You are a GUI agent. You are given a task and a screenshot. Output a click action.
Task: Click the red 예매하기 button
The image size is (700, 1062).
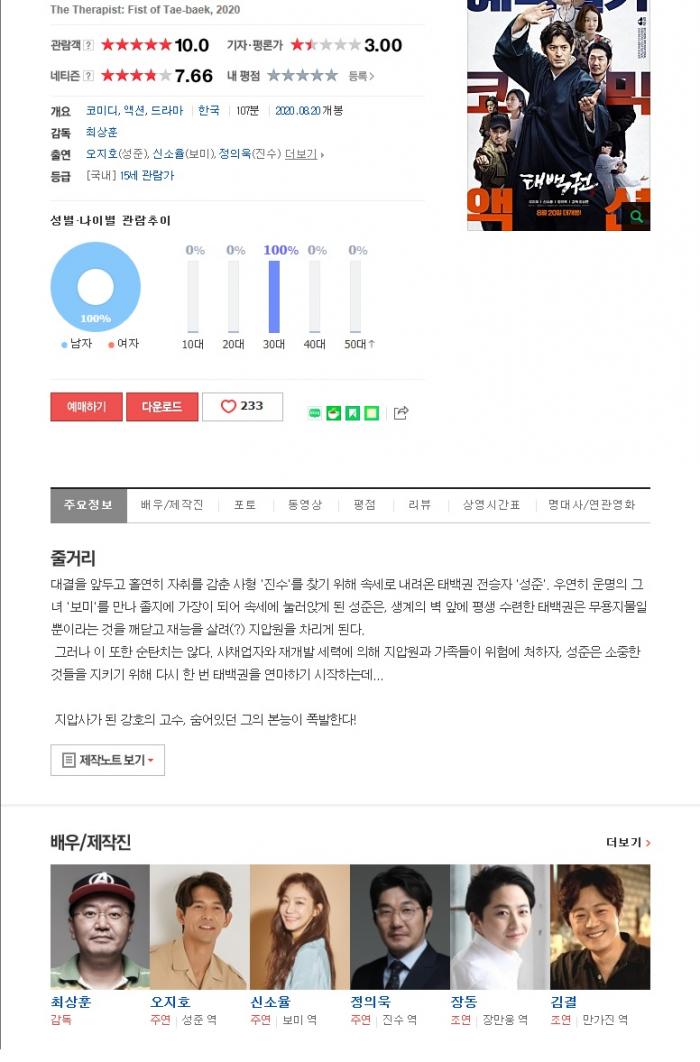[87, 406]
